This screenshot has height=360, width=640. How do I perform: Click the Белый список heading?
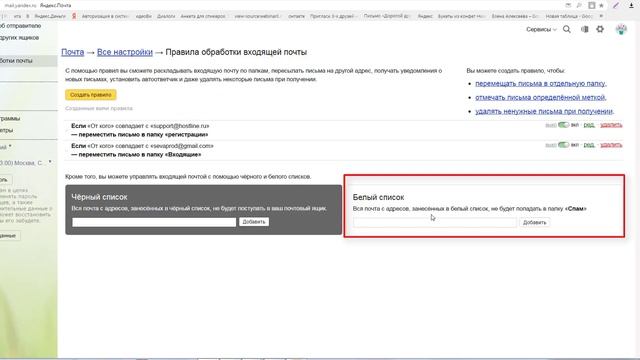[378, 197]
